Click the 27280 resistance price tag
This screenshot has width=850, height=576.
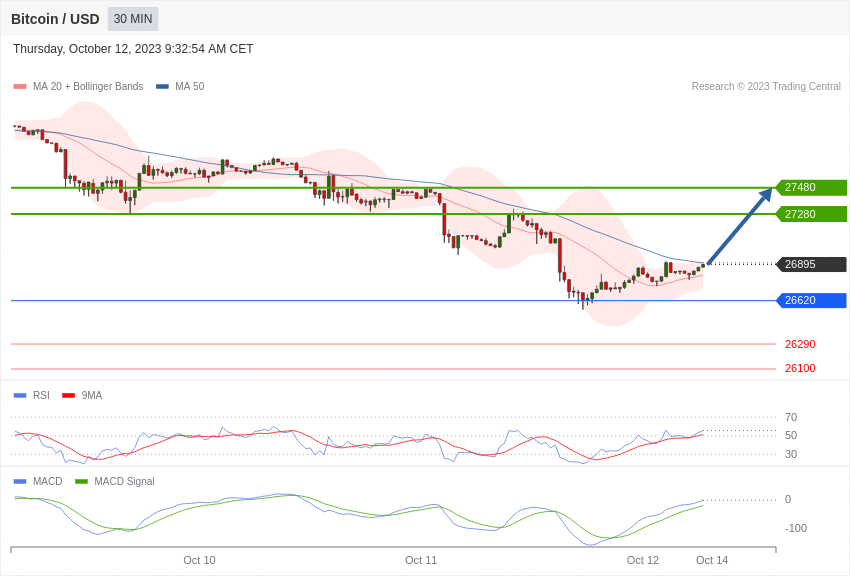(812, 214)
